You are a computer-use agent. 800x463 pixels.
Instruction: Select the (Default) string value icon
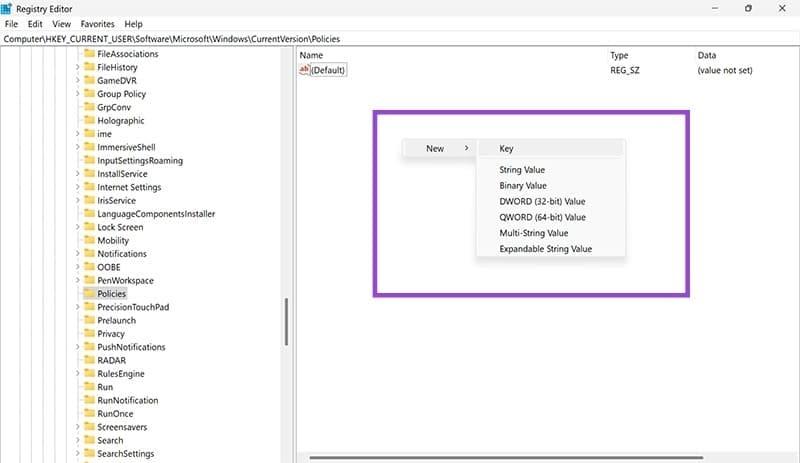pyautogui.click(x=304, y=70)
